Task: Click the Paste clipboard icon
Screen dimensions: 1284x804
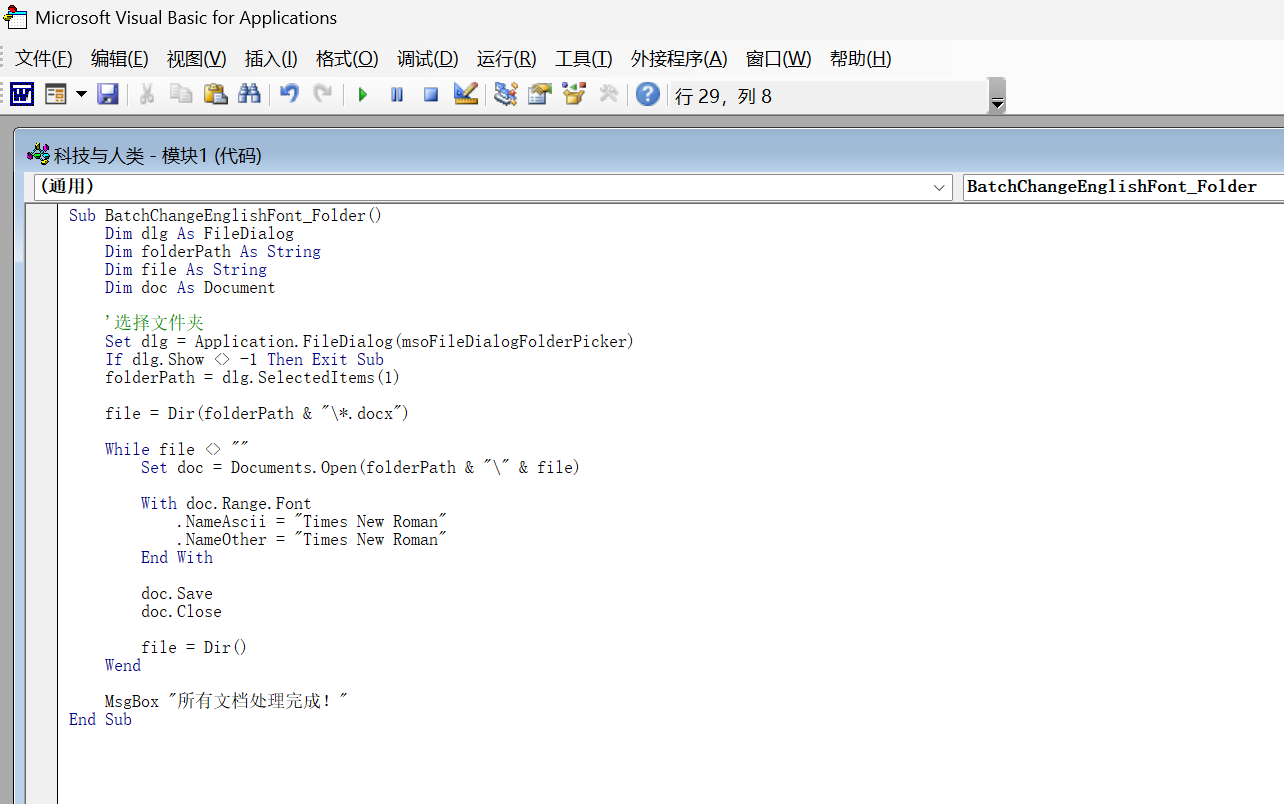Action: pyautogui.click(x=215, y=95)
